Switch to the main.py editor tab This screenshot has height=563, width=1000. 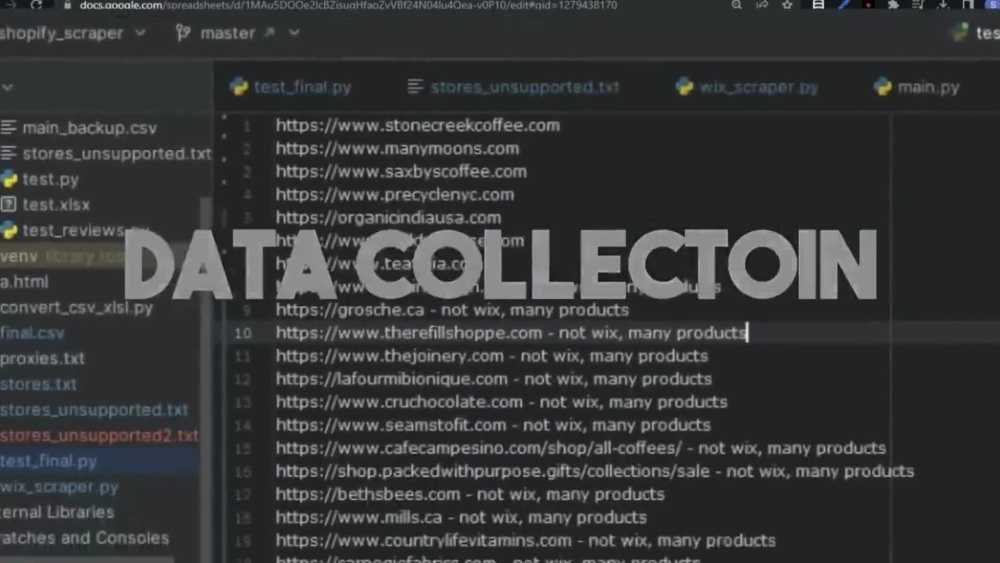[x=916, y=87]
